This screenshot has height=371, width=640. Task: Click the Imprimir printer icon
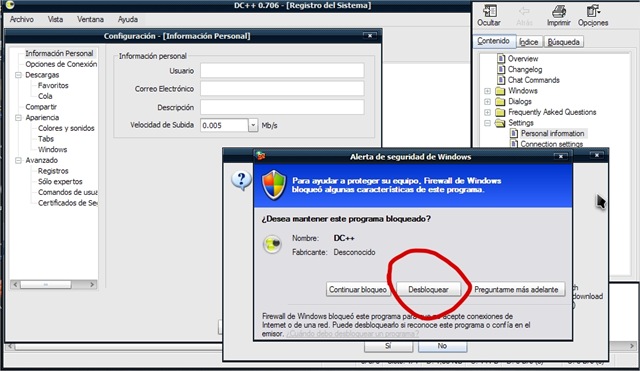pos(559,11)
